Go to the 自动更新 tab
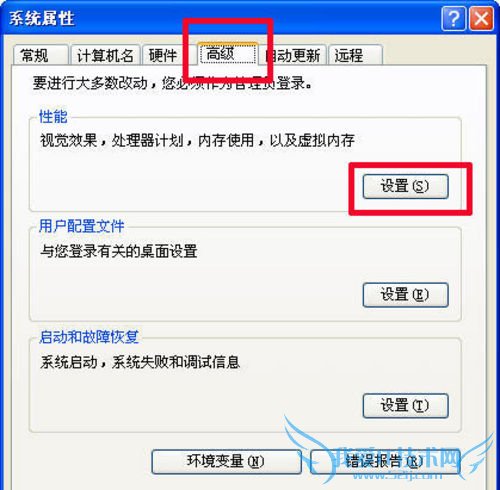 click(x=293, y=55)
